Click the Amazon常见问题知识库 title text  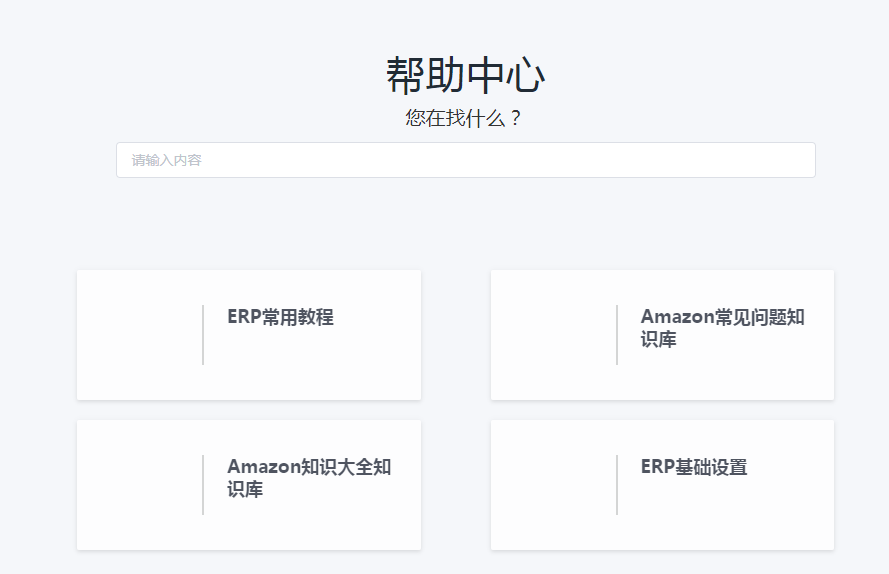coord(722,328)
